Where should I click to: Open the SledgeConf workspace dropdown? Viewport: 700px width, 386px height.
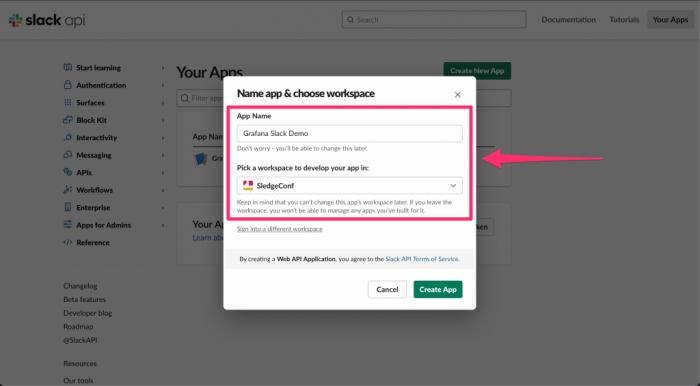350,185
